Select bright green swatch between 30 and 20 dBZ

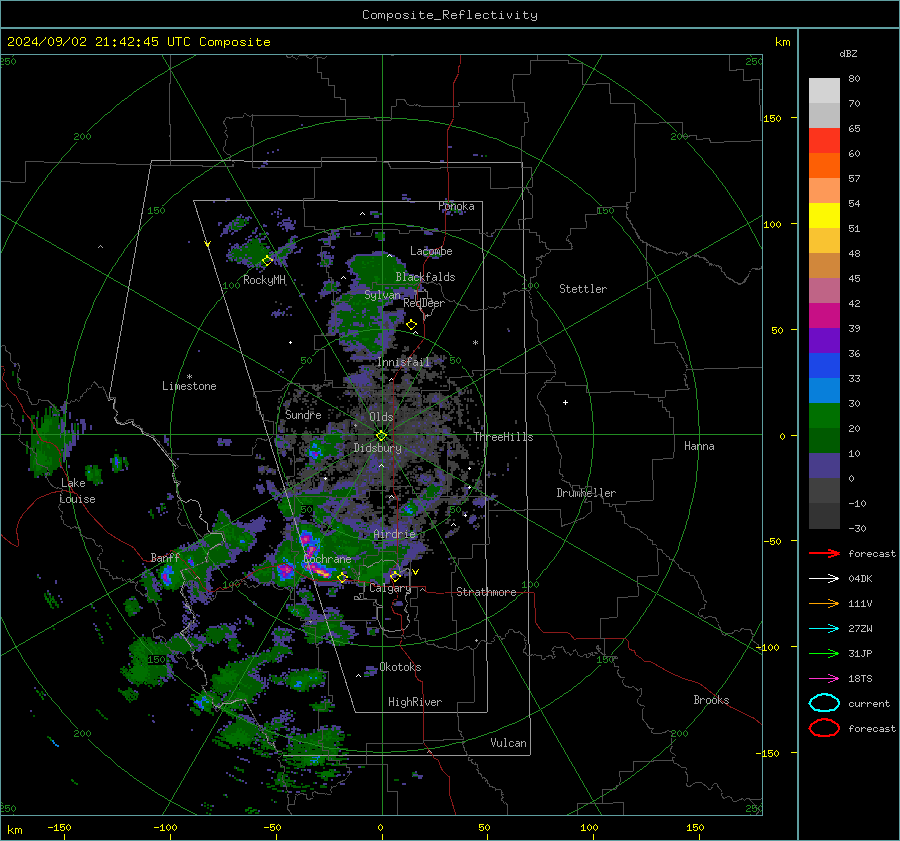click(x=824, y=416)
